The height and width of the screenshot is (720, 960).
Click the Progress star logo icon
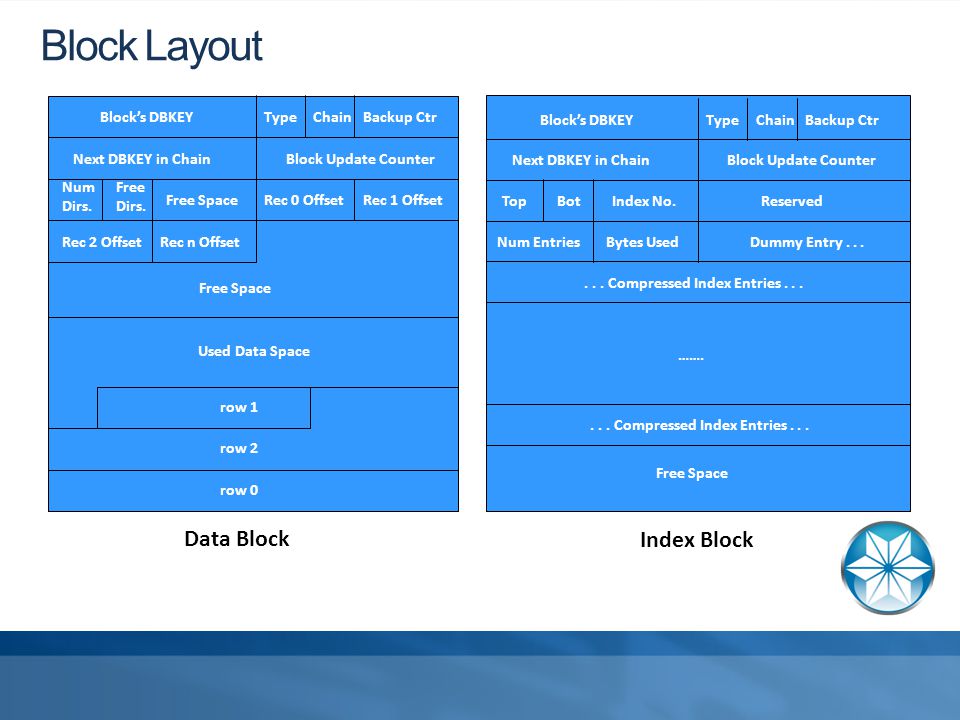887,568
